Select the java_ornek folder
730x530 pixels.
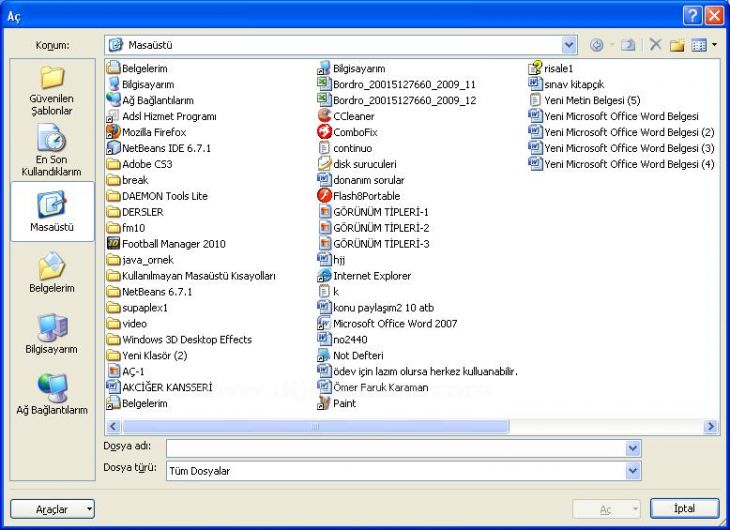141,260
